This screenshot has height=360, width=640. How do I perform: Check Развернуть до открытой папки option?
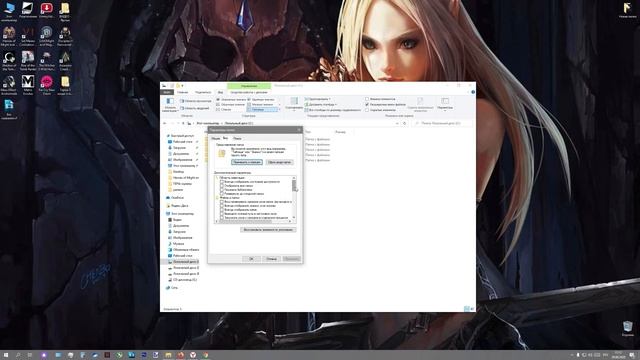(222, 194)
